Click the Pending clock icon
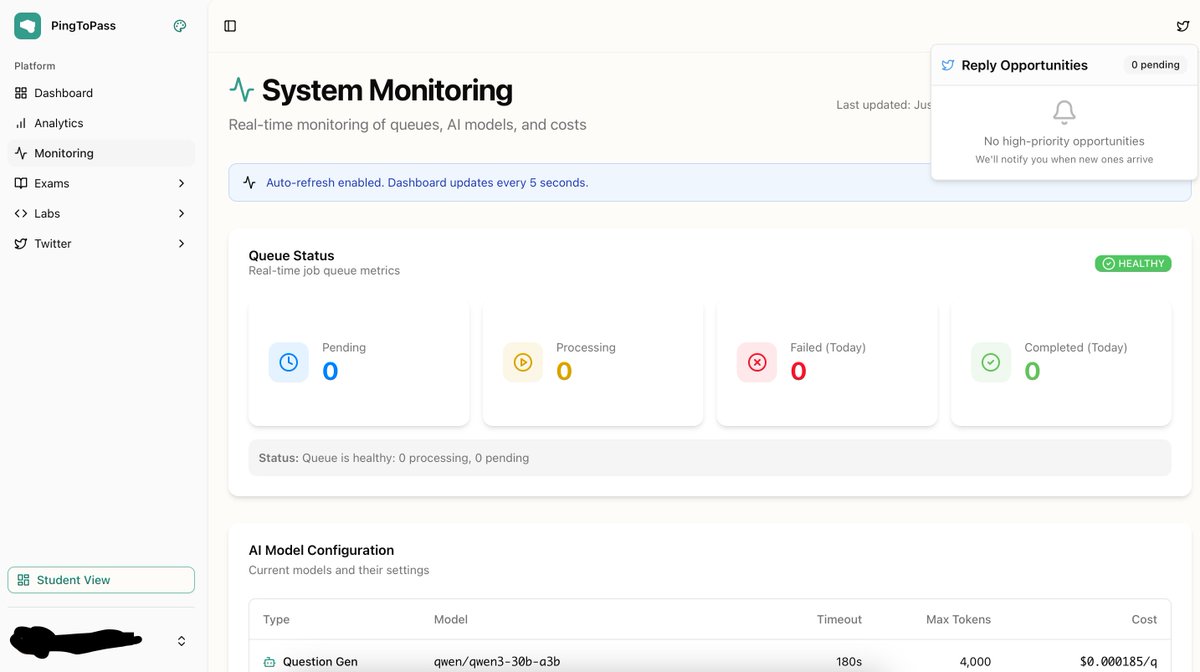The image size is (1200, 672). point(289,362)
